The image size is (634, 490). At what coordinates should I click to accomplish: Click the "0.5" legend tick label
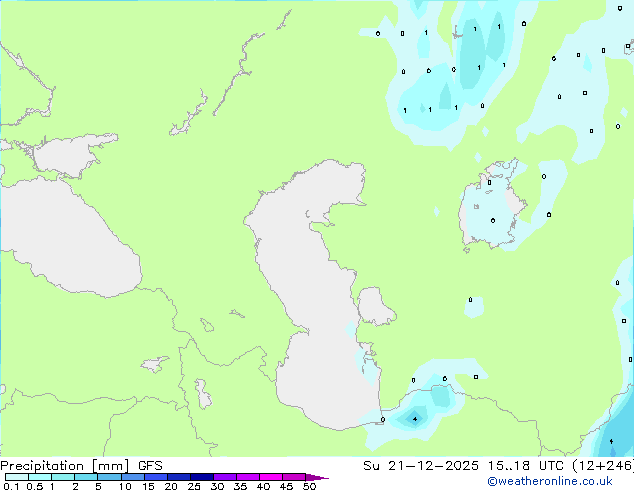(x=35, y=486)
